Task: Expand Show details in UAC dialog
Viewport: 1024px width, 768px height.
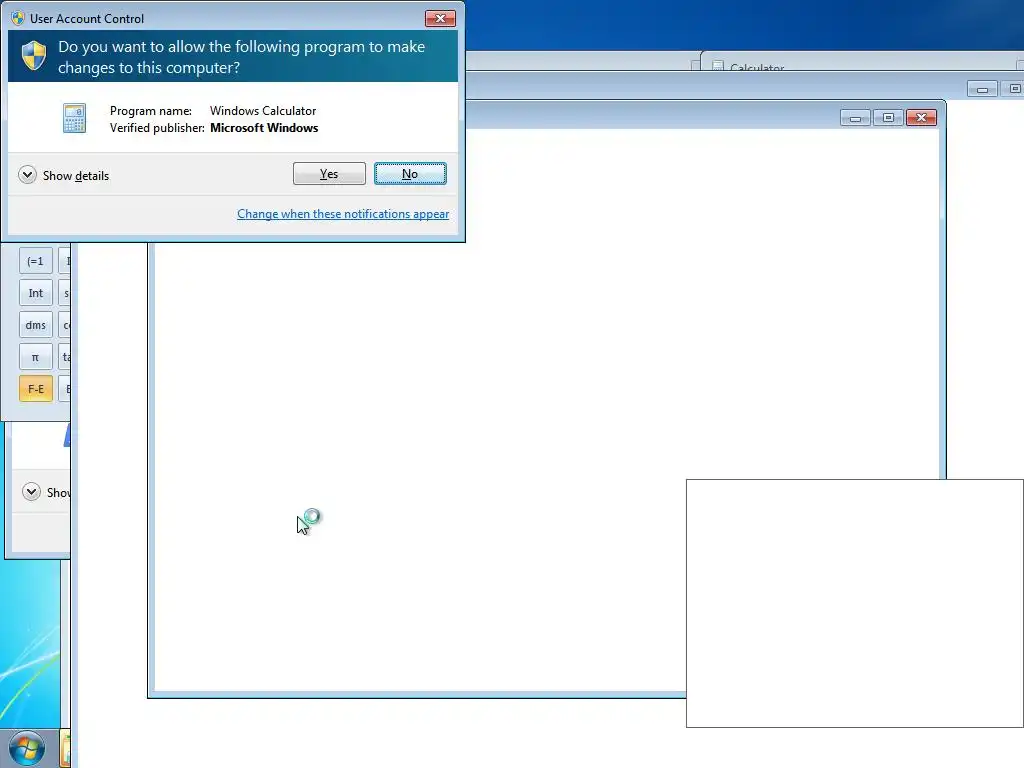Action: (64, 175)
